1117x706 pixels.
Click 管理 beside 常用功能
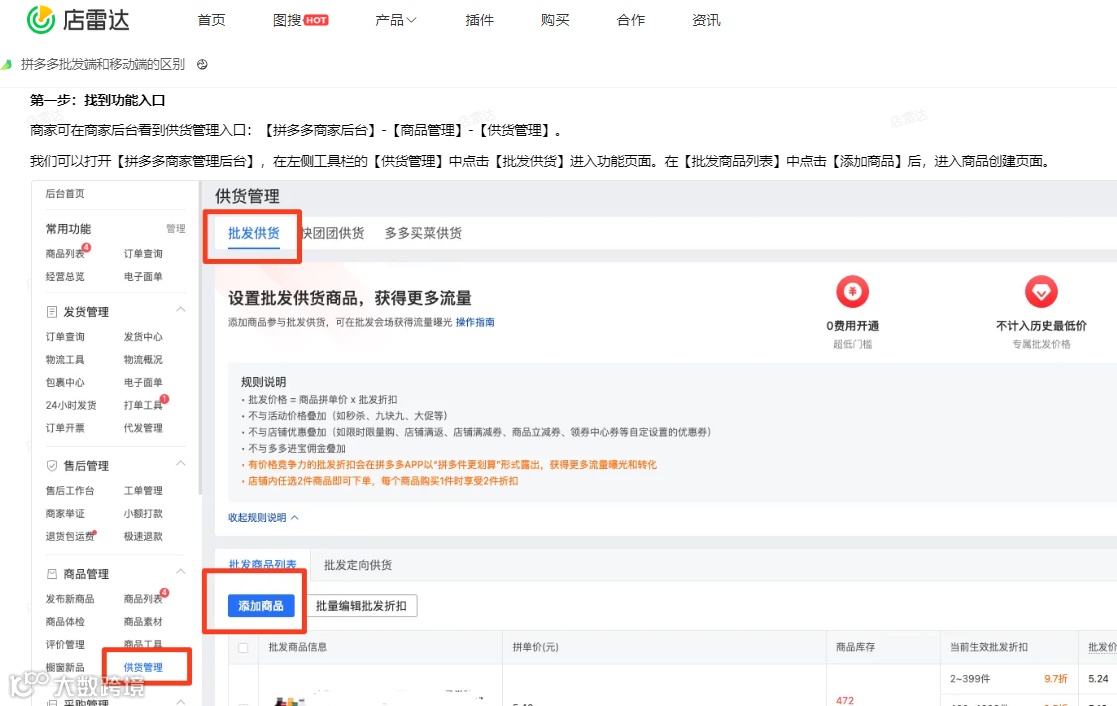pos(176,229)
